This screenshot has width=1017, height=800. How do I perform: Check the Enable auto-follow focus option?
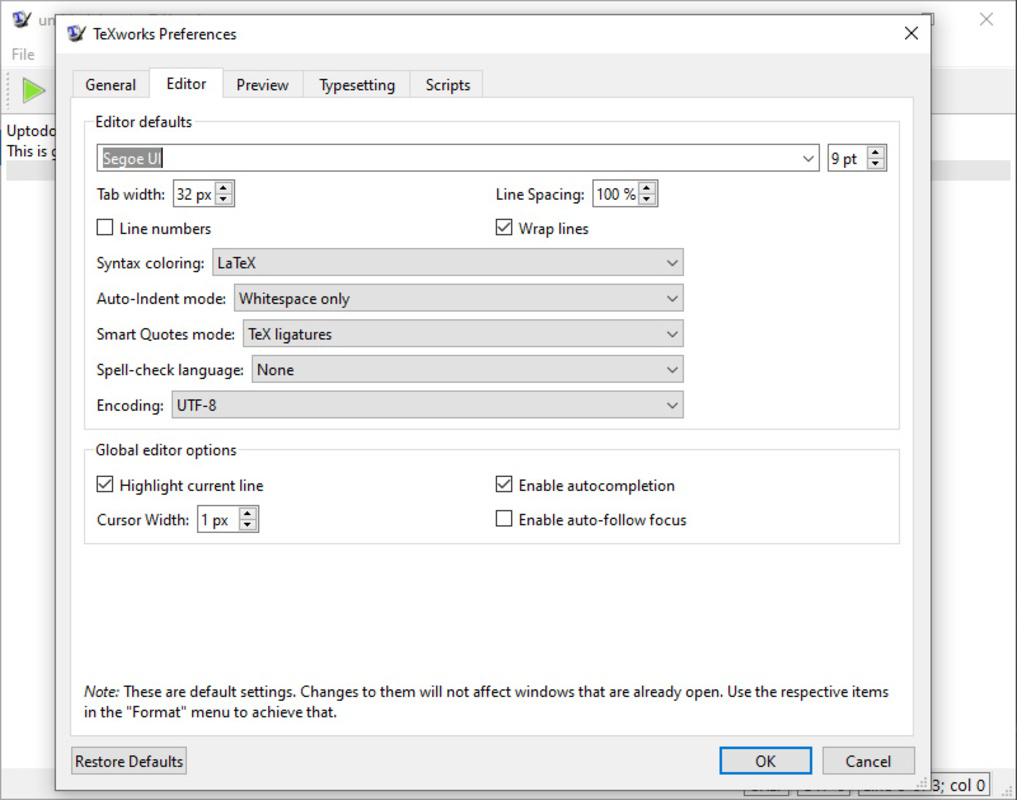504,519
